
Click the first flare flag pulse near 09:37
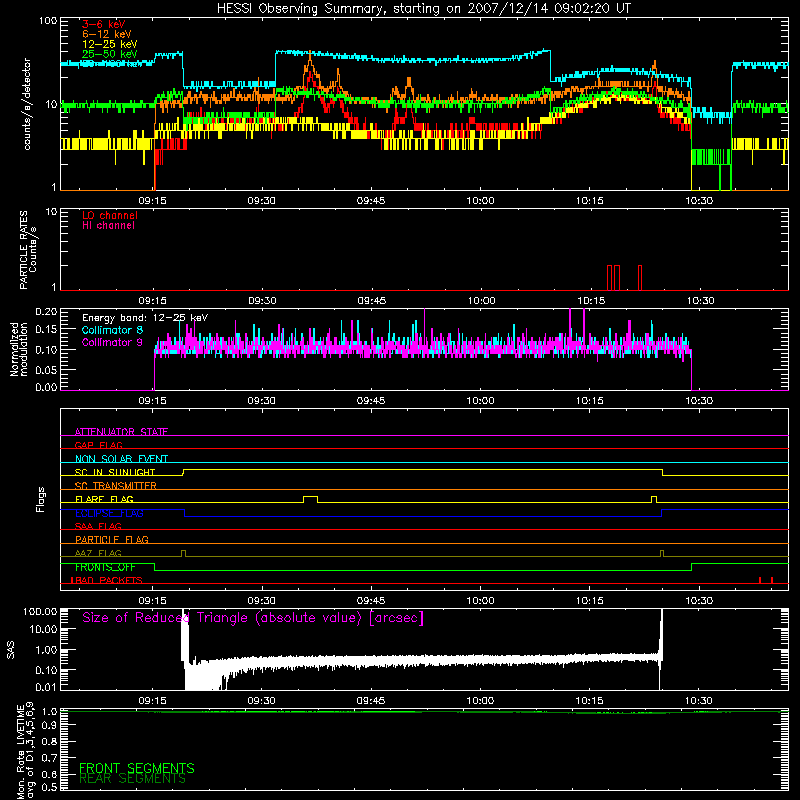pos(310,499)
